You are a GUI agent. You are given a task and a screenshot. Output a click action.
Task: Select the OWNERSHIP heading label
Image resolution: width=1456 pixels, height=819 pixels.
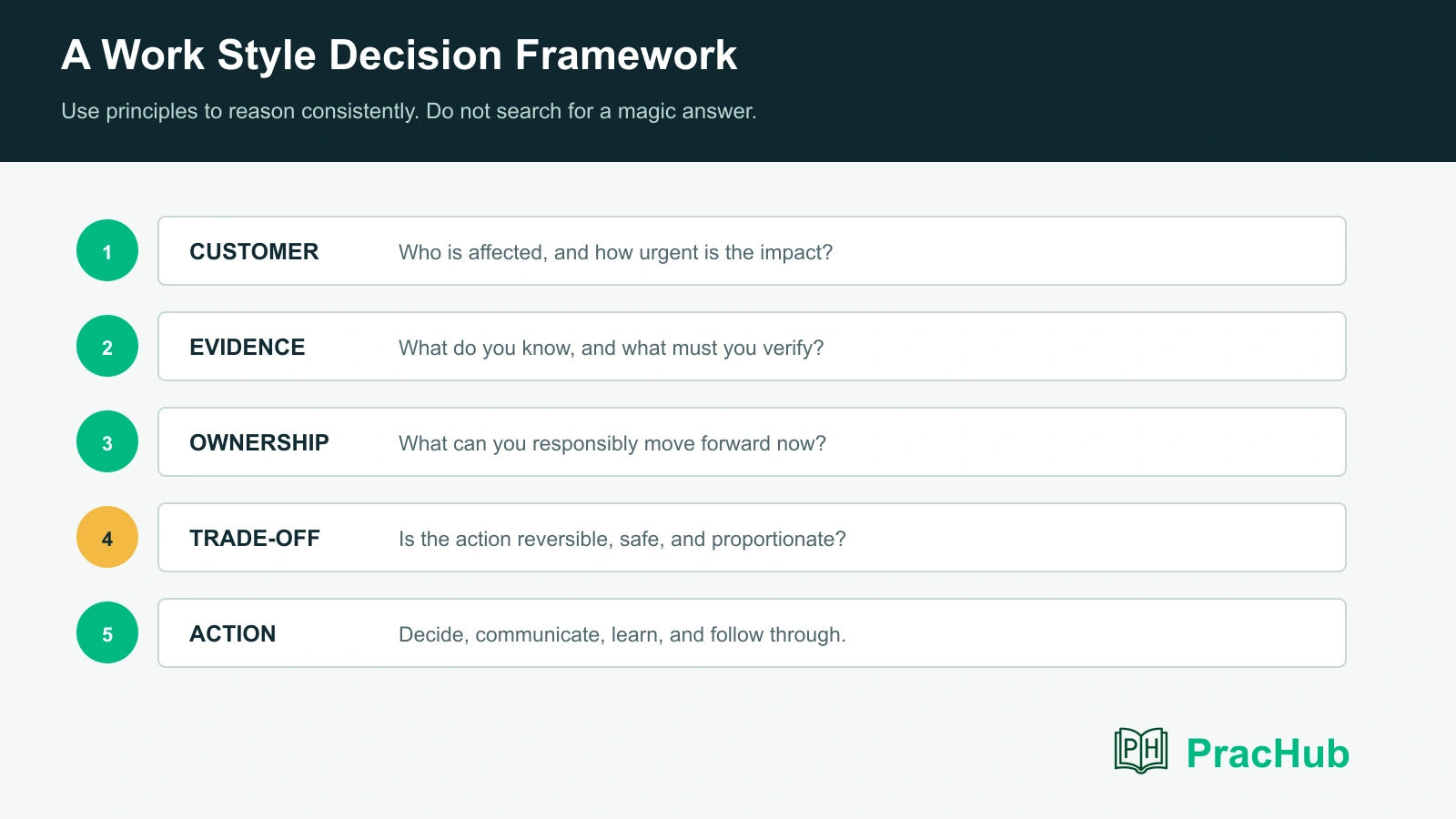click(x=259, y=442)
